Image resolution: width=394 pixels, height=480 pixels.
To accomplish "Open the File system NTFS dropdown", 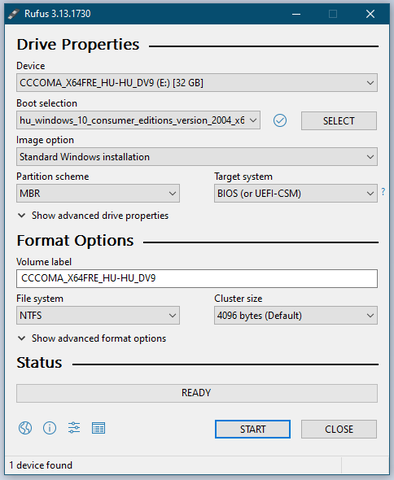I will (98, 315).
